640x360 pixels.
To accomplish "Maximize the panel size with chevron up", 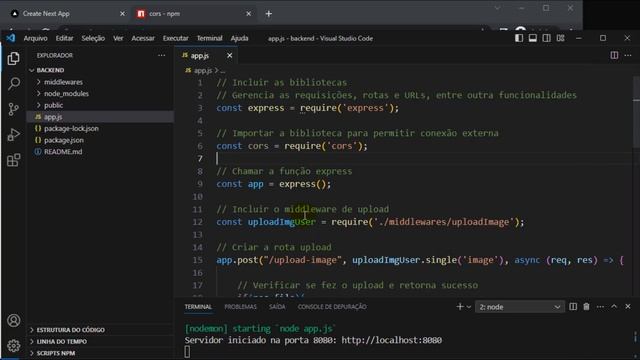I will (614, 307).
